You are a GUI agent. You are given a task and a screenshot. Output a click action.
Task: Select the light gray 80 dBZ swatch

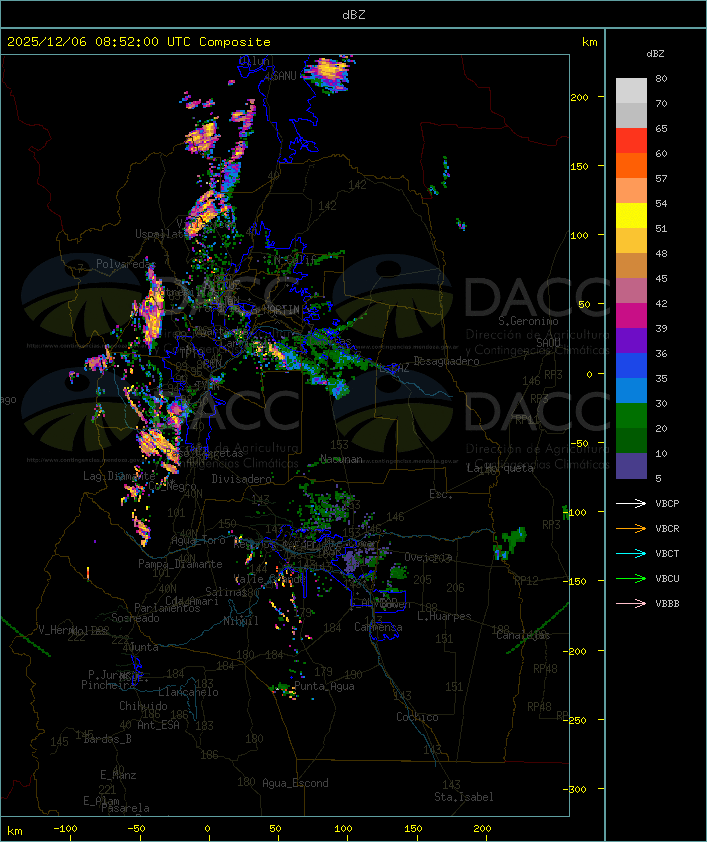click(631, 90)
